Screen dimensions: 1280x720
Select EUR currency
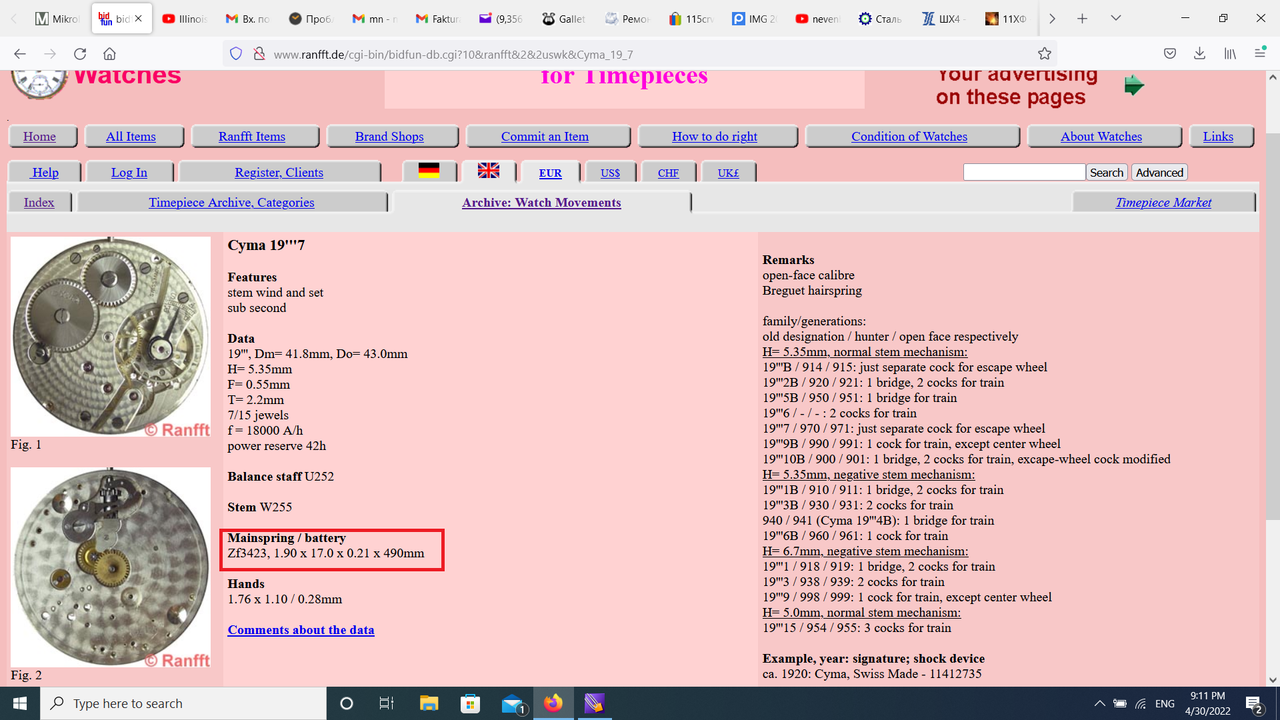[x=550, y=173]
